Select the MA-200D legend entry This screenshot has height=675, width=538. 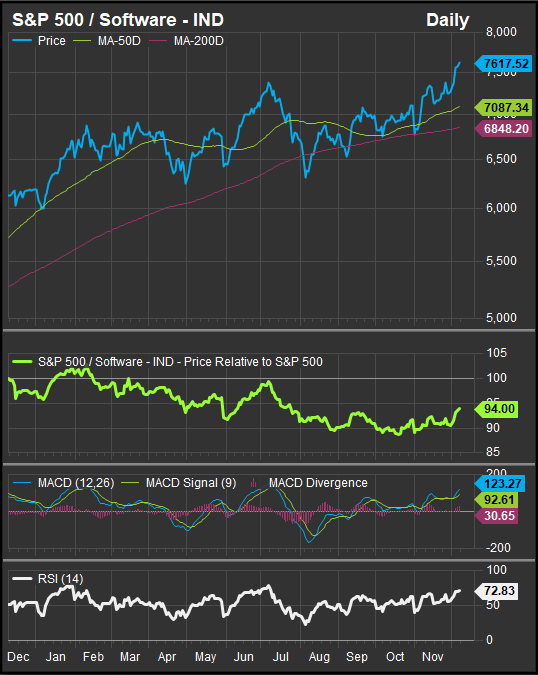[186, 41]
